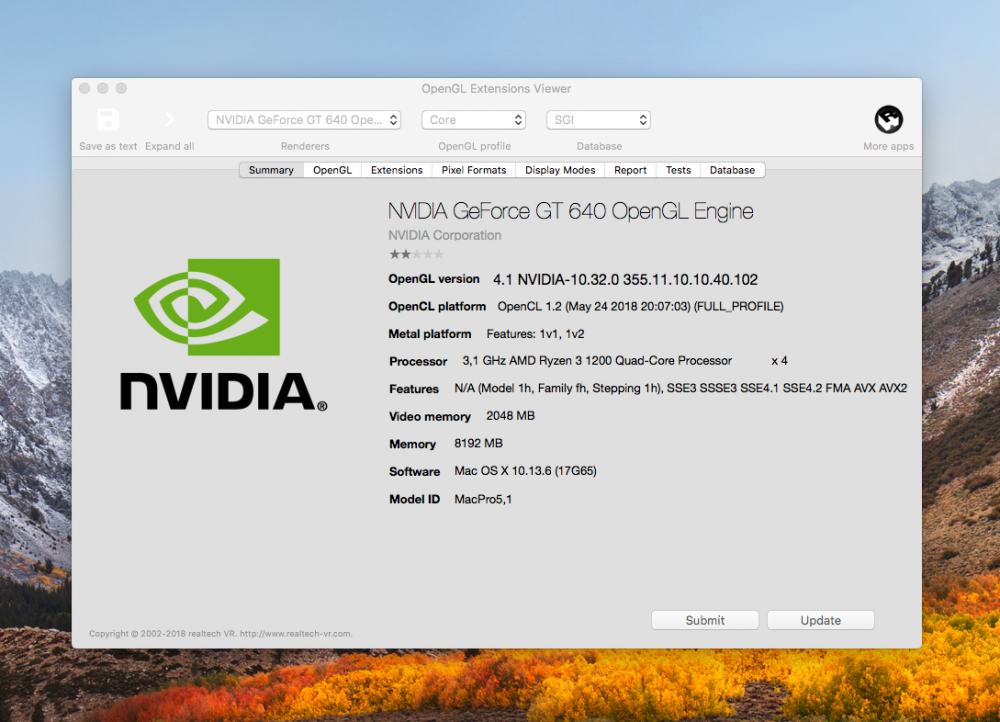The width and height of the screenshot is (1000, 722).
Task: Click OpenGL version value 4.1 NVIDIA-10.32.0
Action: pyautogui.click(x=625, y=279)
